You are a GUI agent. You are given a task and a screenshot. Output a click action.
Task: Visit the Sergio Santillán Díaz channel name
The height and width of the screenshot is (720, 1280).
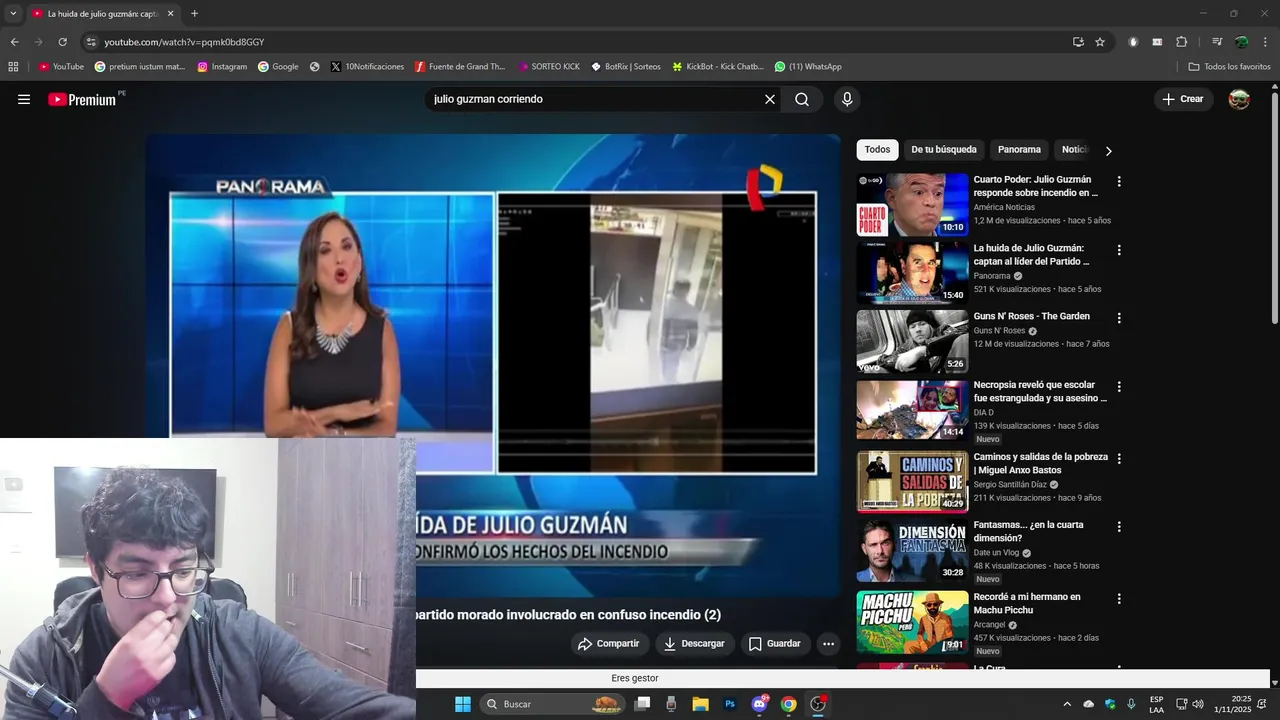(x=1010, y=485)
